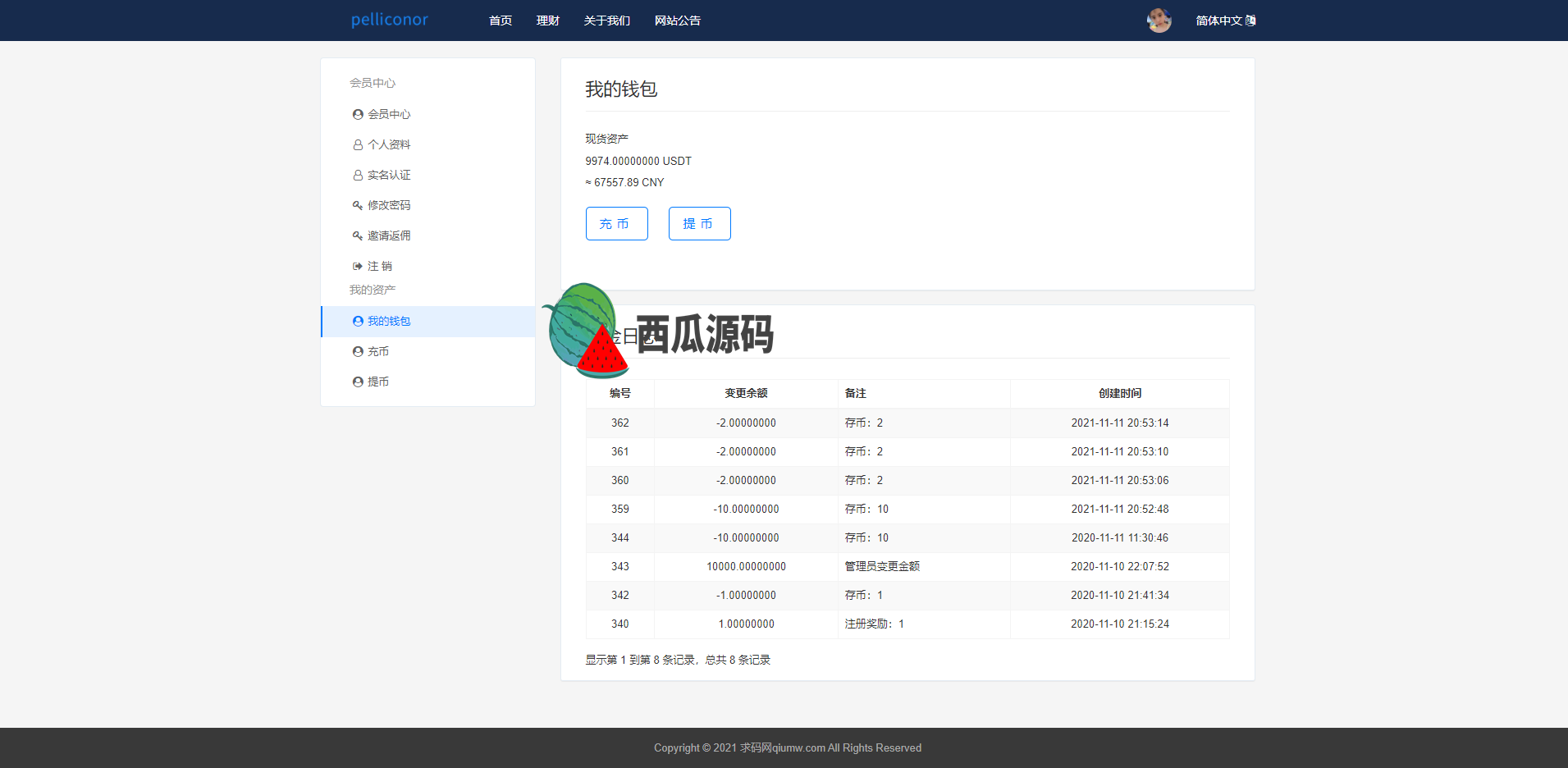Click the 会员中心 user icon in sidebar
The image size is (1568, 768).
pyautogui.click(x=358, y=114)
